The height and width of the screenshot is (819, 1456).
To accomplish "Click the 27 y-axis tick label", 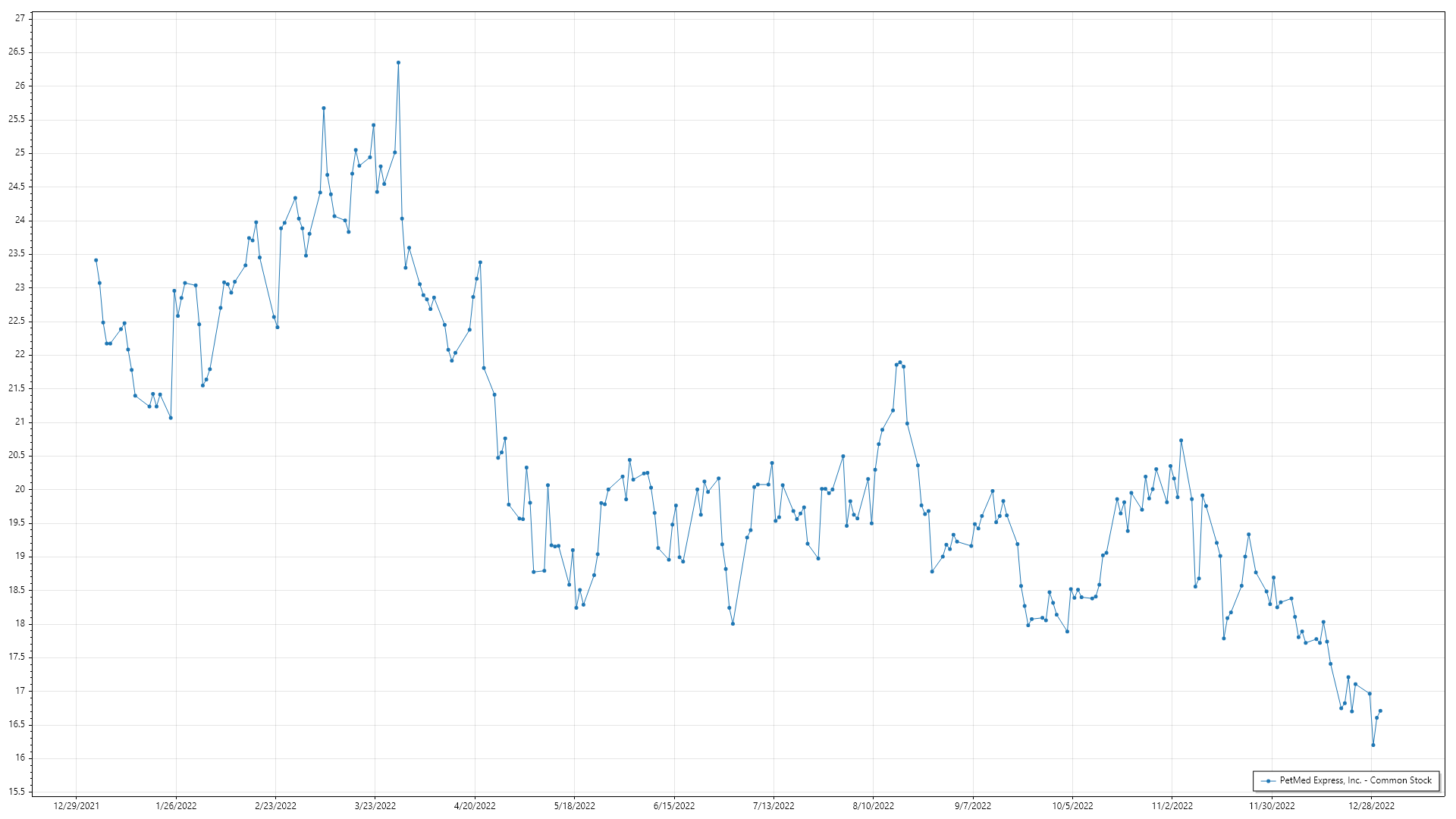I will (20, 18).
